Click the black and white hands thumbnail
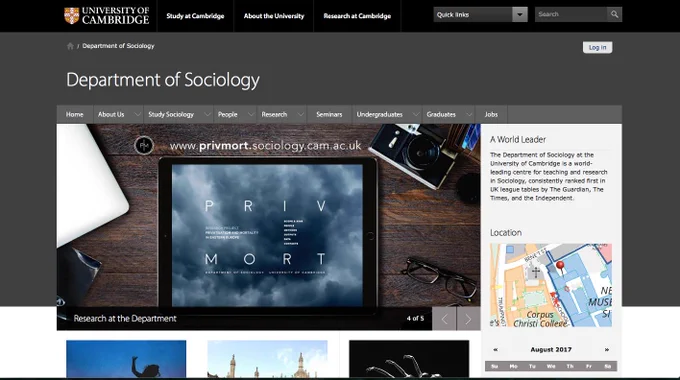680x380 pixels. pyautogui.click(x=409, y=359)
